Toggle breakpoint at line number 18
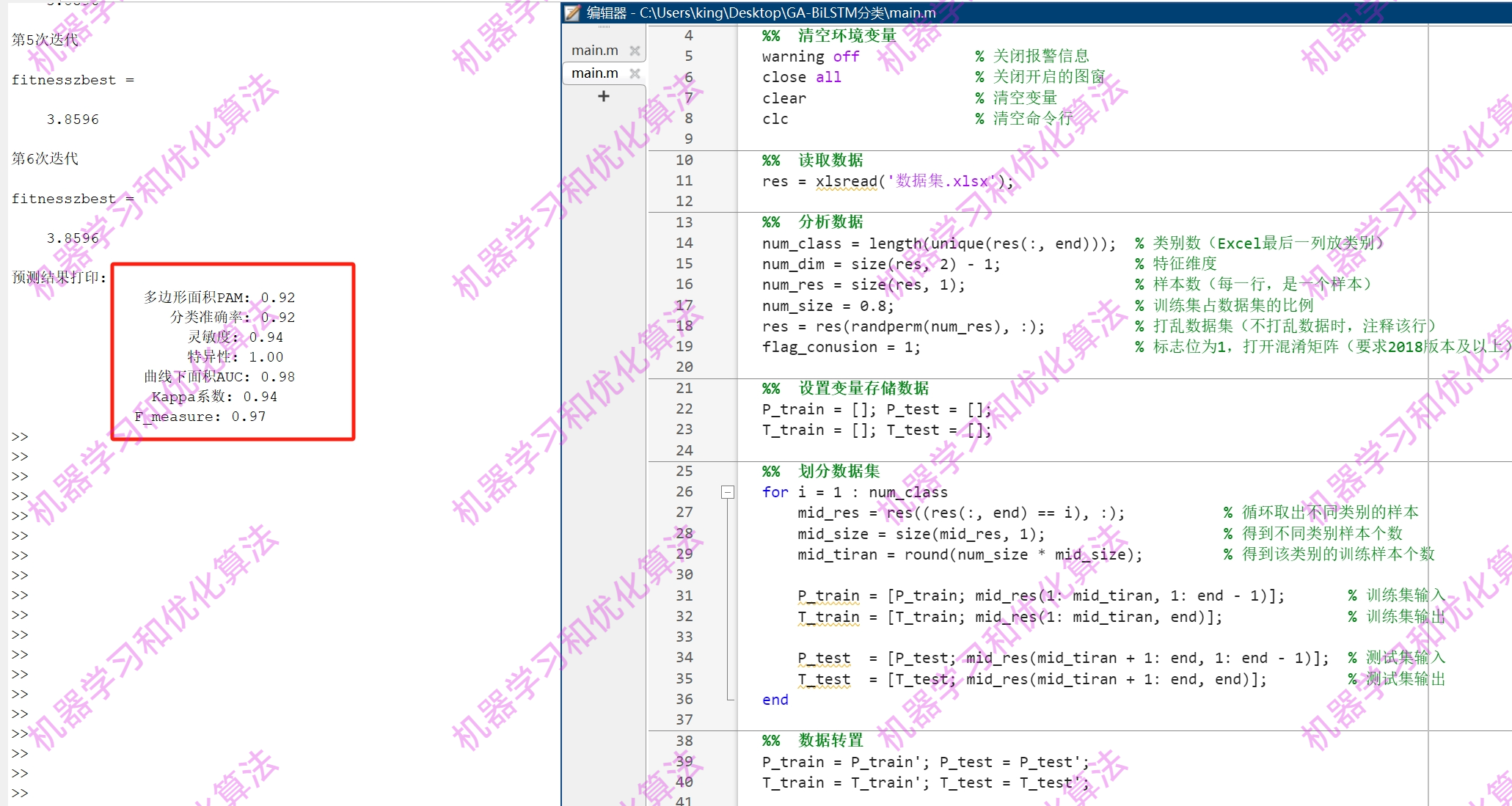1512x806 pixels. (x=684, y=326)
